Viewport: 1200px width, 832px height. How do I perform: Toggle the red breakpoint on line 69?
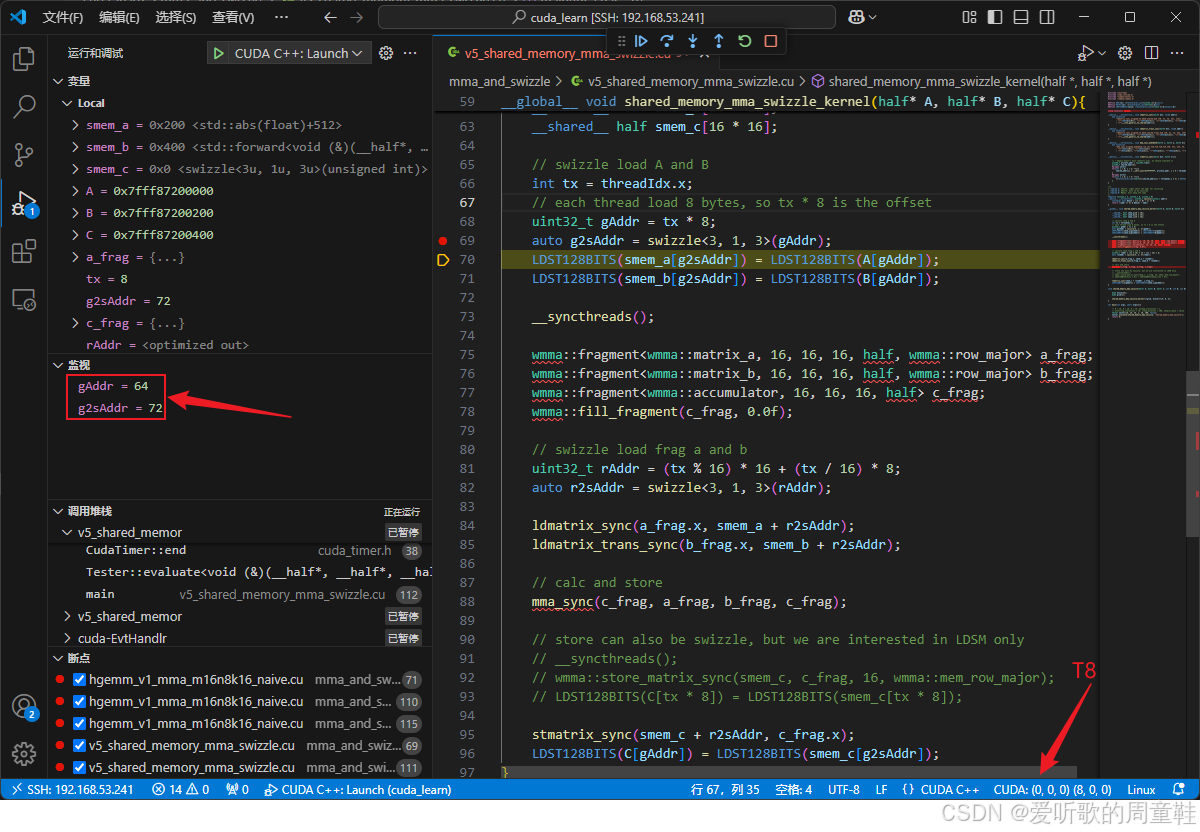[x=443, y=241]
